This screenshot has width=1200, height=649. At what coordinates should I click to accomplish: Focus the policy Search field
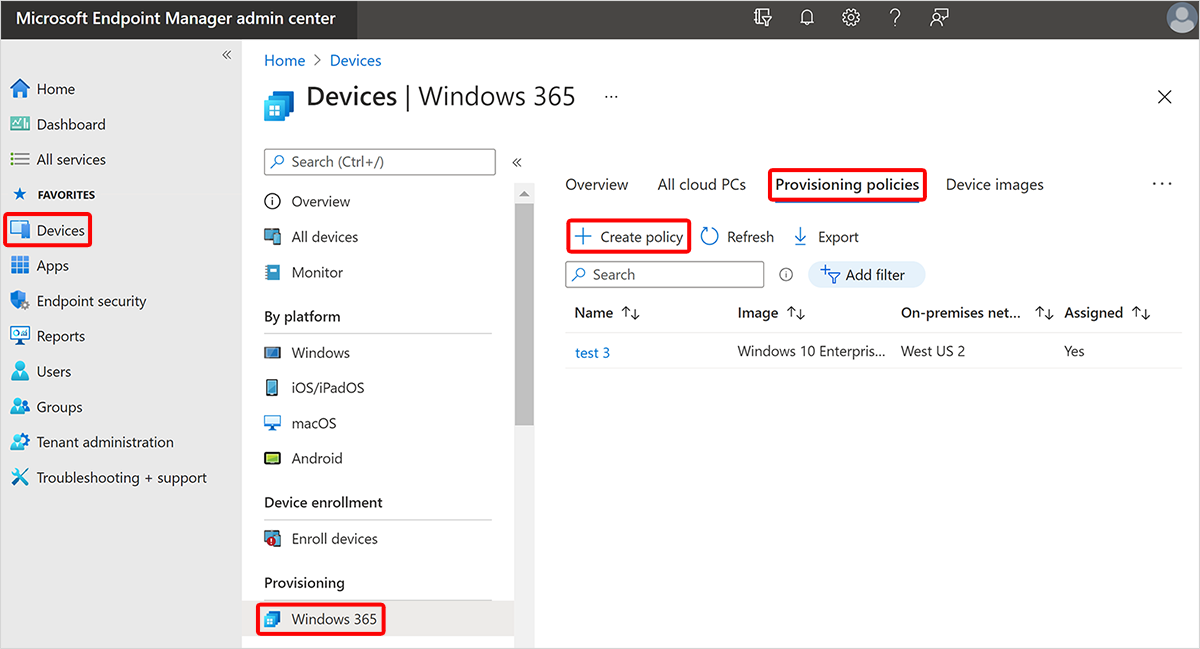[x=665, y=275]
